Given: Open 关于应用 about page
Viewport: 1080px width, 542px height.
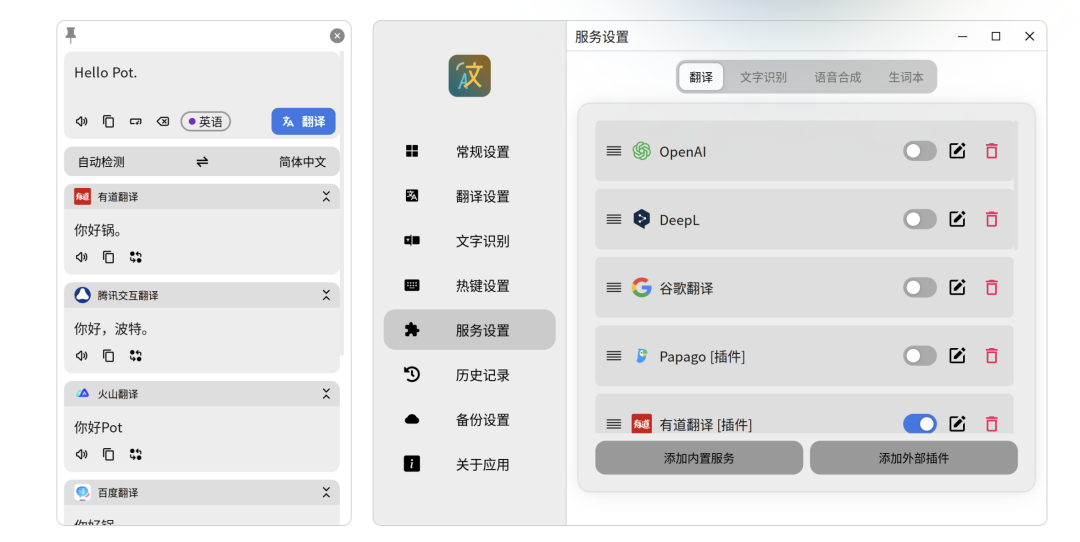Looking at the screenshot, I should [469, 464].
